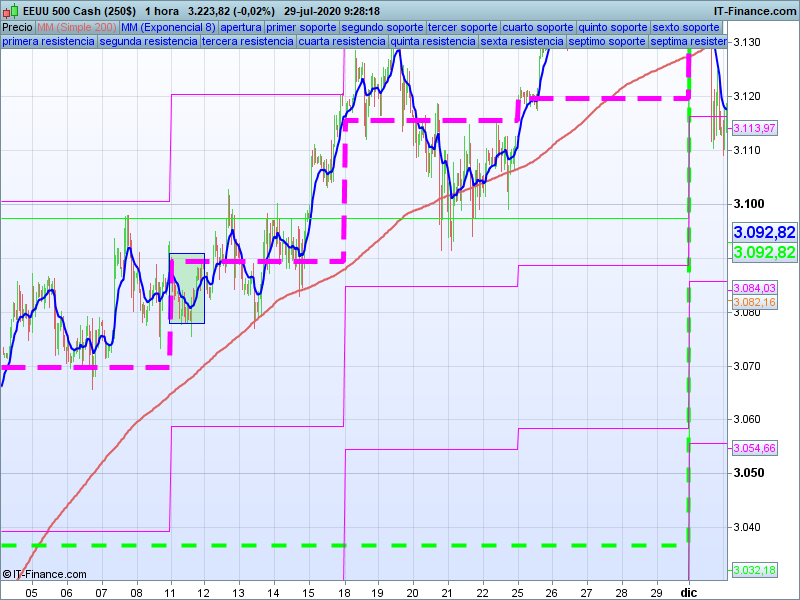
Task: Select the primer soporte label
Action: click(x=304, y=27)
